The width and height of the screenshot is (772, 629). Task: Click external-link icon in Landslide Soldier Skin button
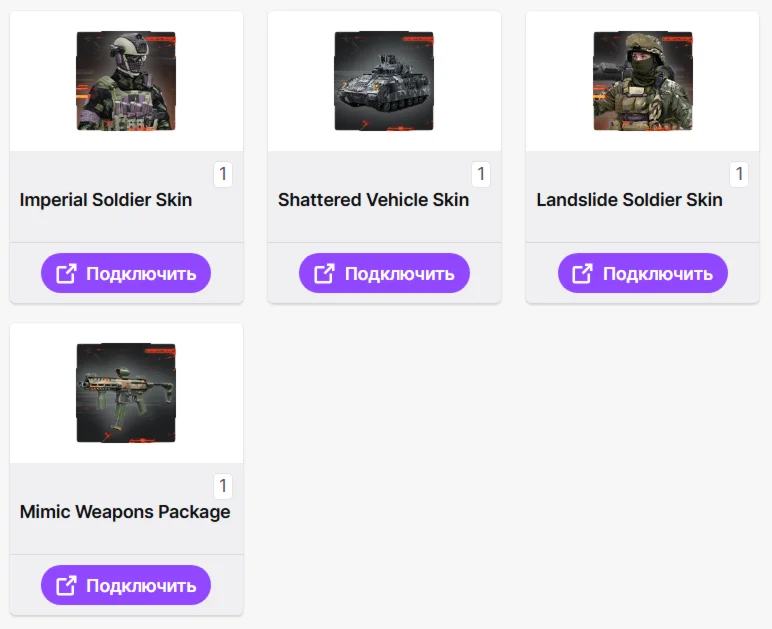pyautogui.click(x=583, y=273)
